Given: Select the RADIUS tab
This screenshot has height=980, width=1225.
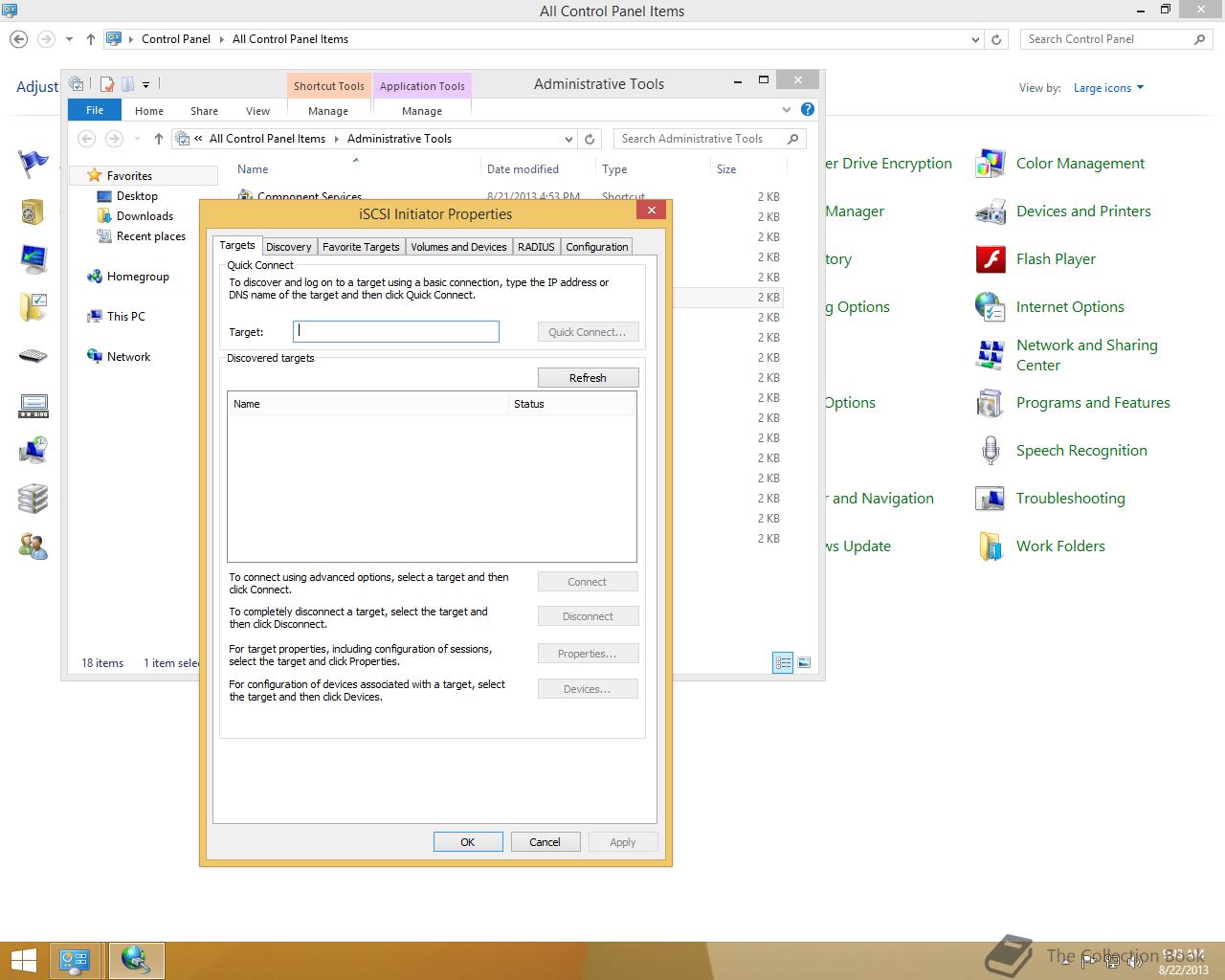Looking at the screenshot, I should coord(536,247).
